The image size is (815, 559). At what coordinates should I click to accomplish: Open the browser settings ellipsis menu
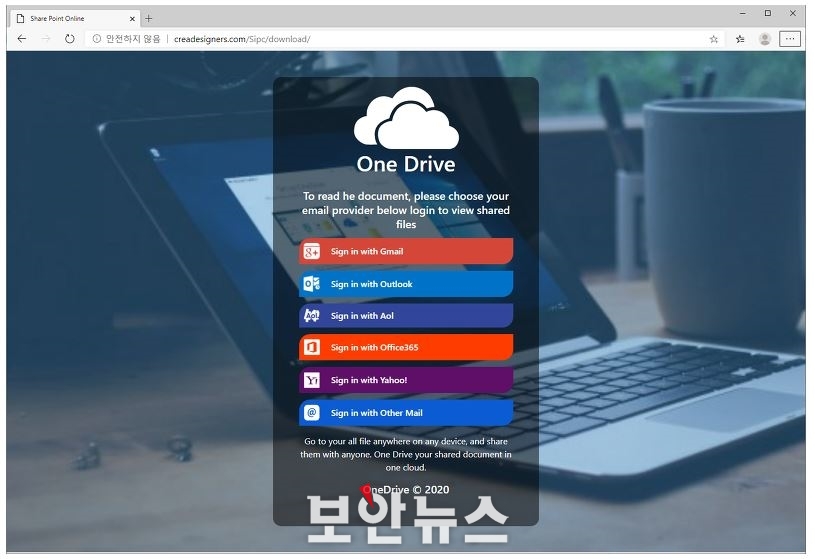[x=790, y=38]
